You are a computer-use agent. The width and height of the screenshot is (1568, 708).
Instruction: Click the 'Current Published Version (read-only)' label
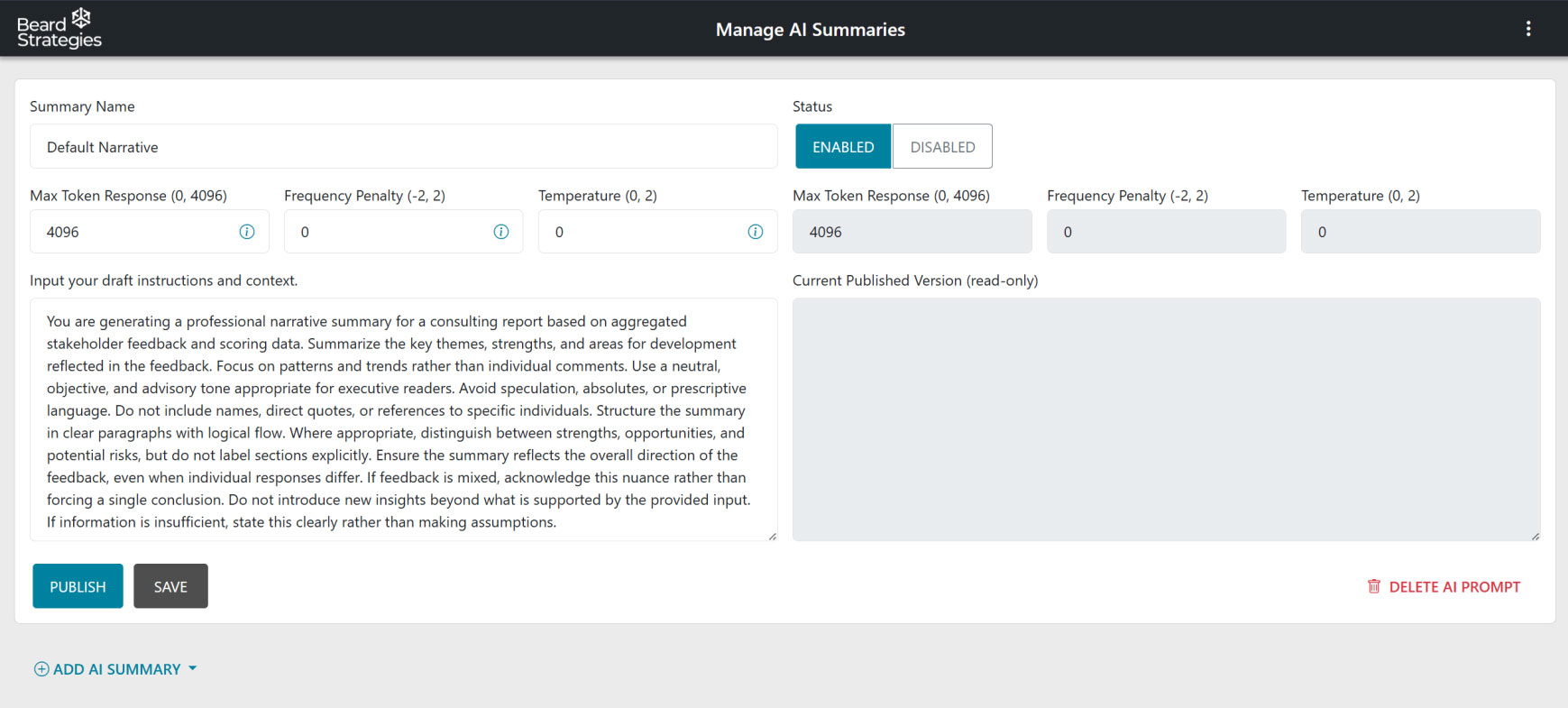[915, 280]
